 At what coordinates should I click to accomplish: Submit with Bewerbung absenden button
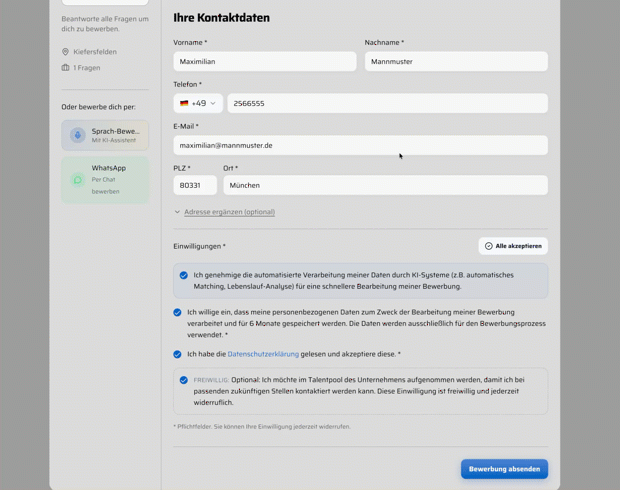(x=505, y=469)
